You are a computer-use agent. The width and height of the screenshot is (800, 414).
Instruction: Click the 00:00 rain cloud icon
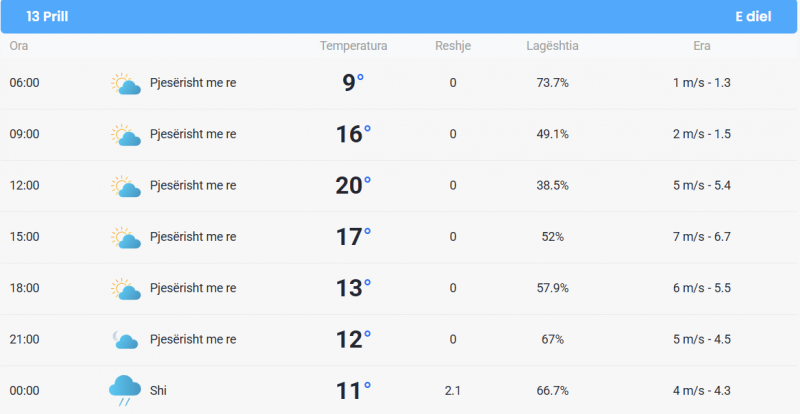point(125,391)
